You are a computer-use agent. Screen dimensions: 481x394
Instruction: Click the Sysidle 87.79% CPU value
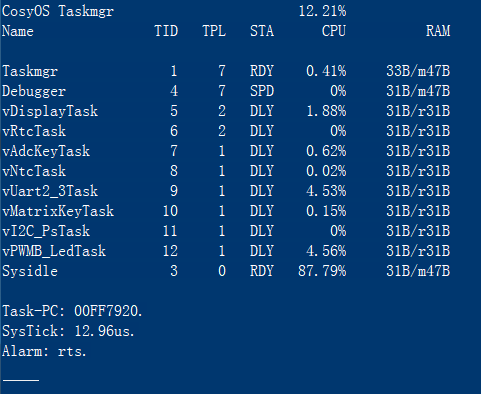(322, 271)
